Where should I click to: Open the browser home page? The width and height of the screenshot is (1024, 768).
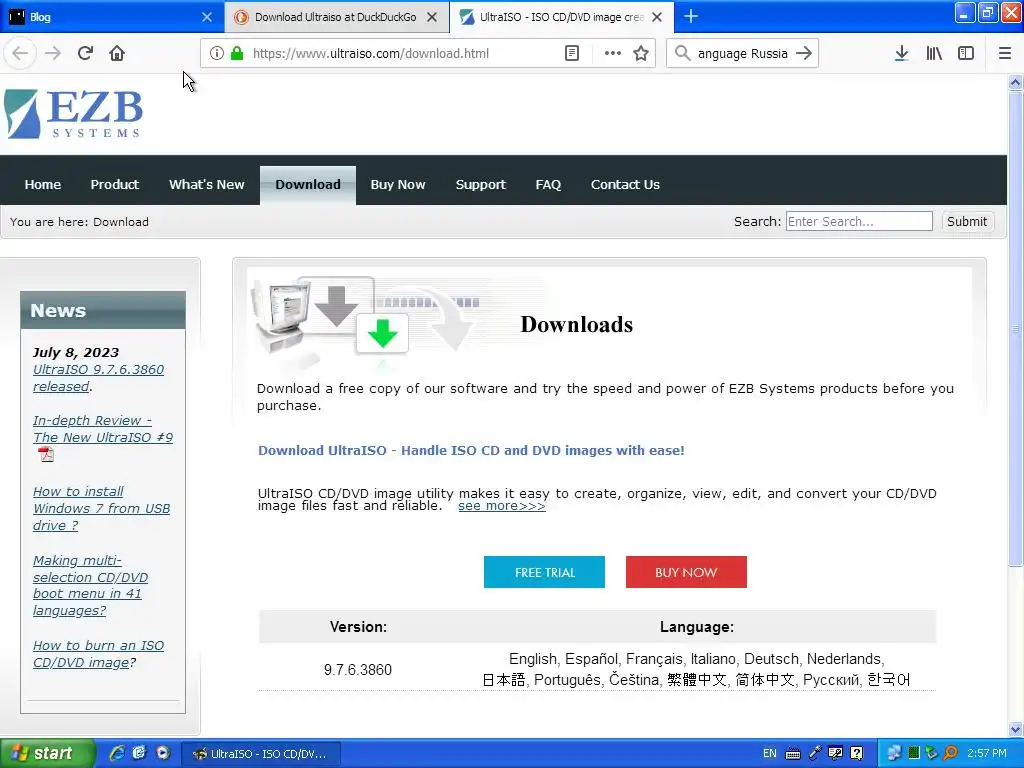pyautogui.click(x=117, y=54)
